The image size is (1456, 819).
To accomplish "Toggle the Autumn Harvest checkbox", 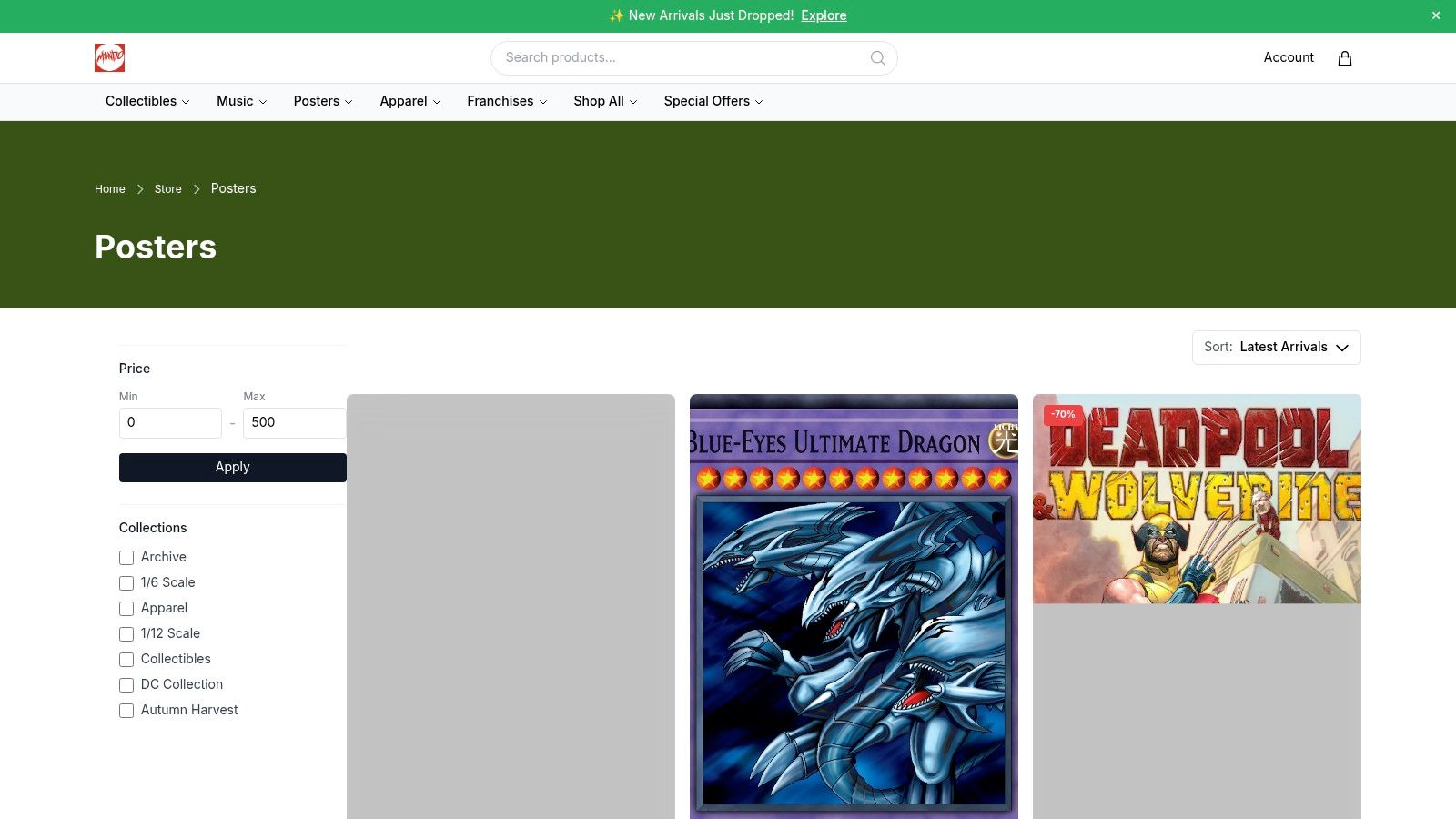I will 126,711.
